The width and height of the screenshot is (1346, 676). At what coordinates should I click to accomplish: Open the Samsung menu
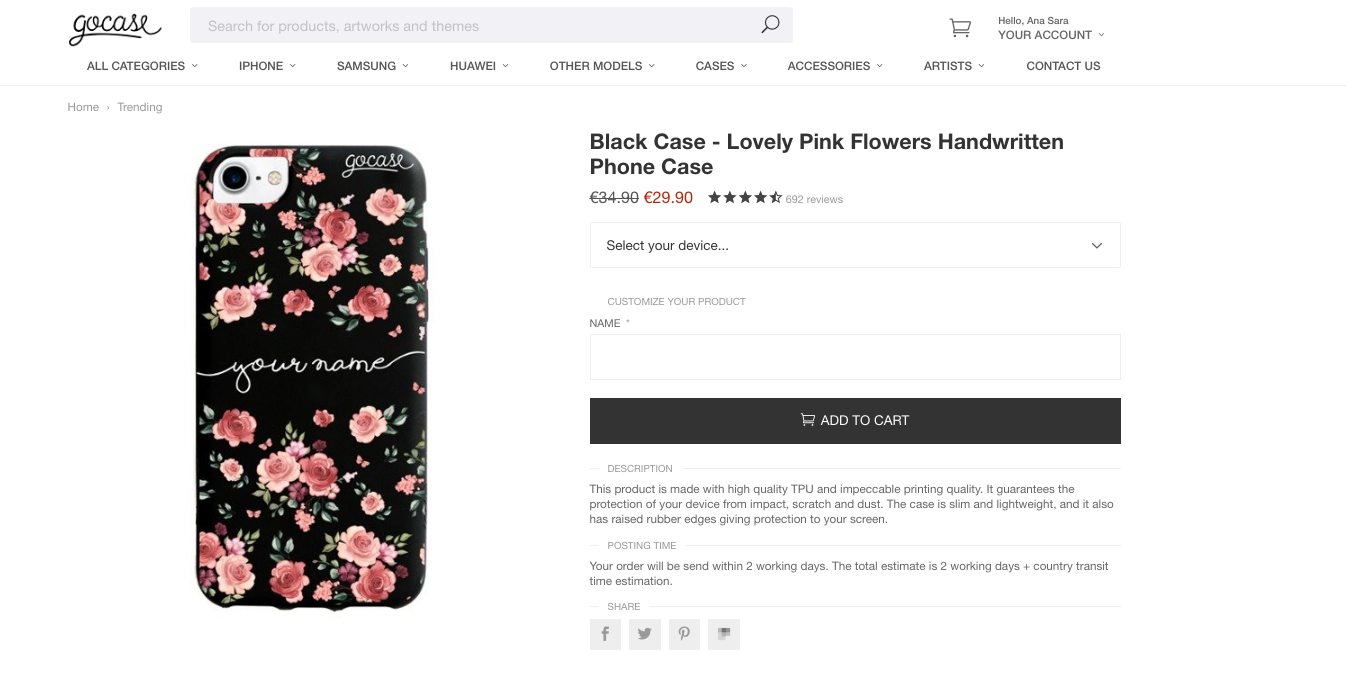coord(373,66)
